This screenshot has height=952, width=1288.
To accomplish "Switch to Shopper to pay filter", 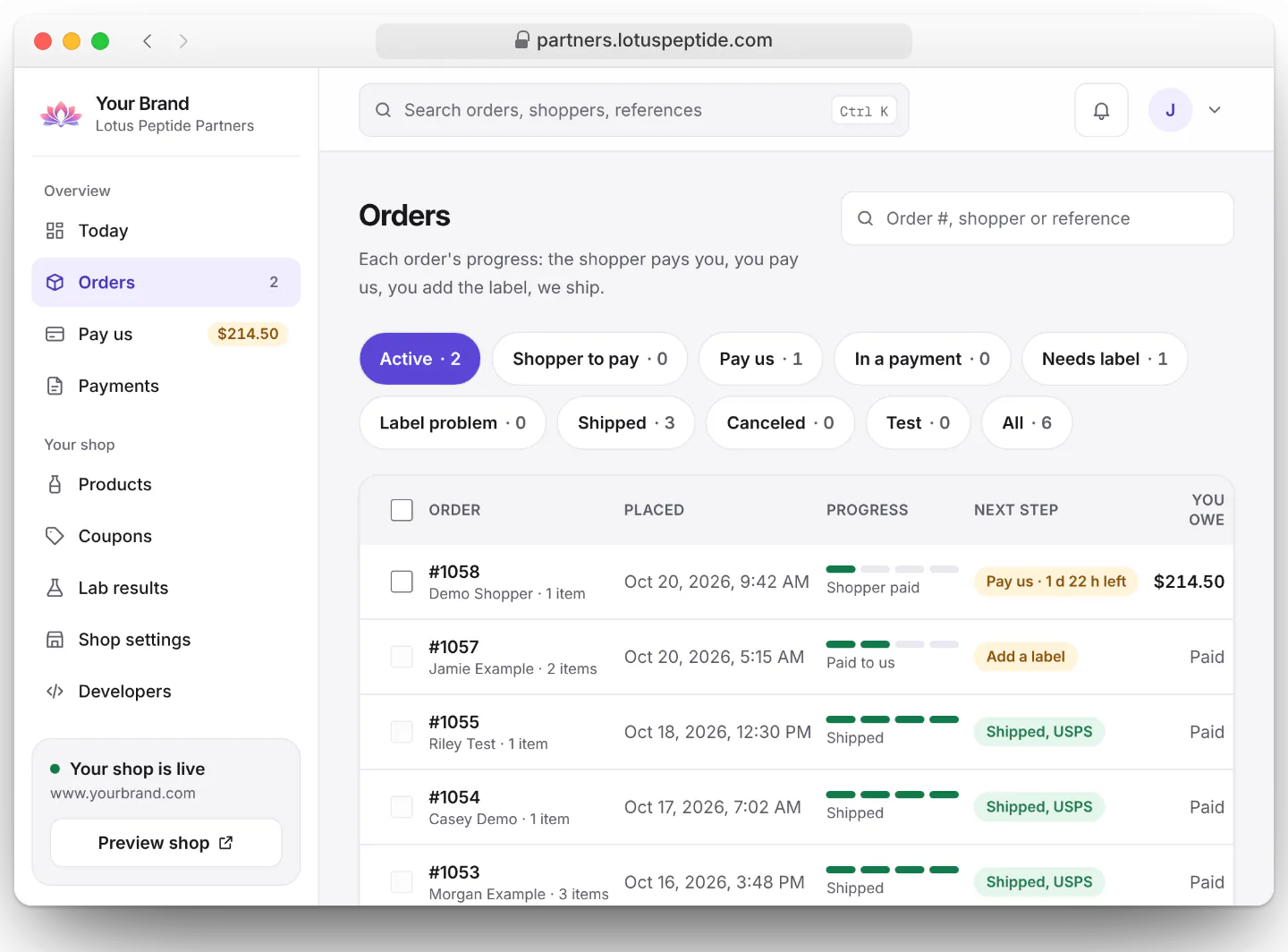I will (x=590, y=359).
